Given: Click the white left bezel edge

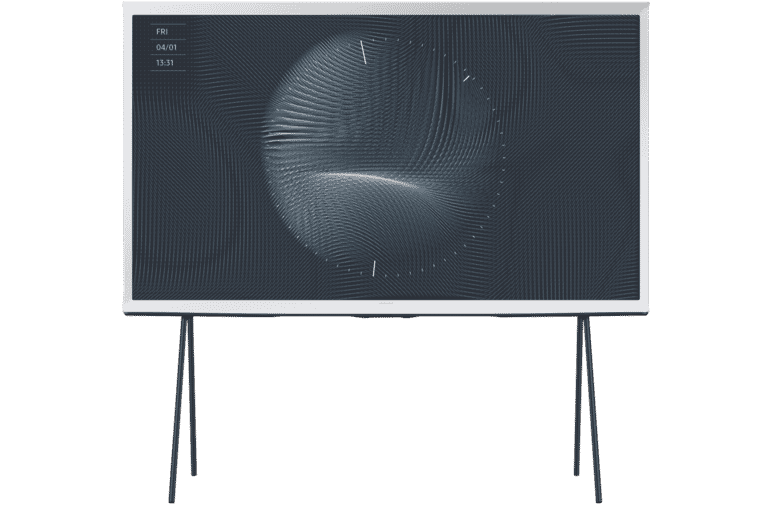Looking at the screenshot, I should pos(130,150).
